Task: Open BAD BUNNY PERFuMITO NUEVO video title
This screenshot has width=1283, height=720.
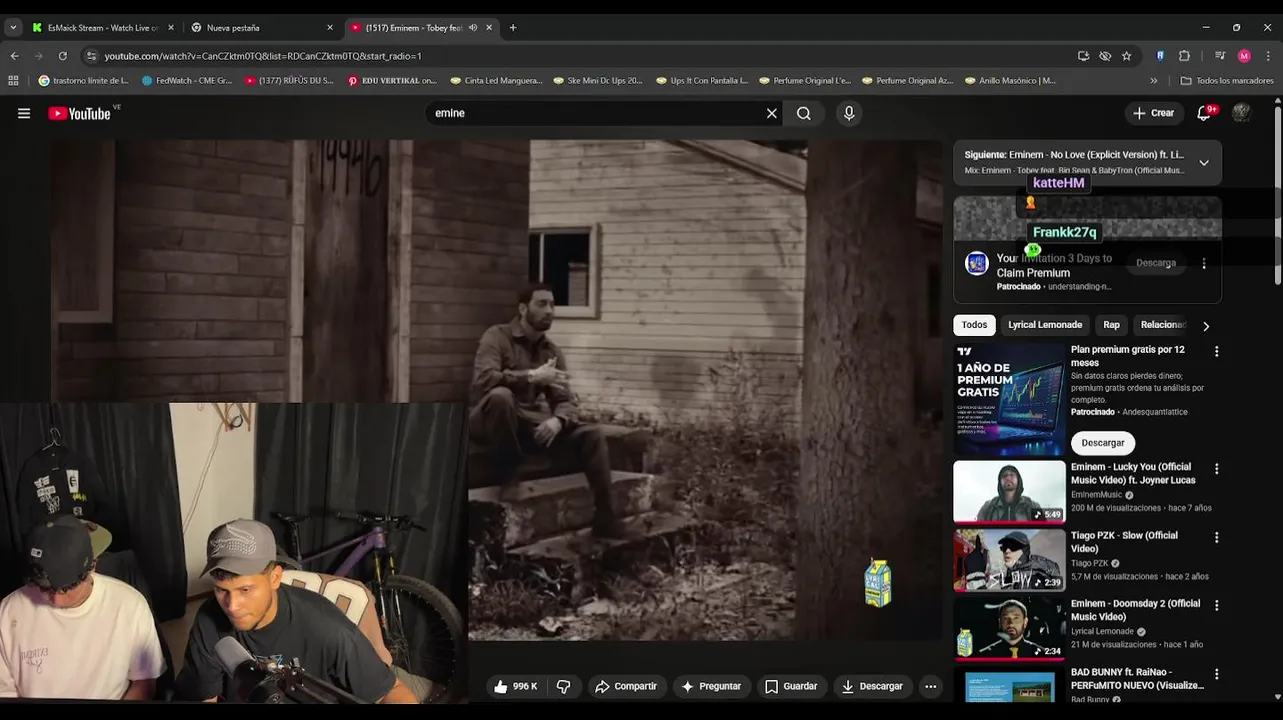Action: [x=1137, y=679]
